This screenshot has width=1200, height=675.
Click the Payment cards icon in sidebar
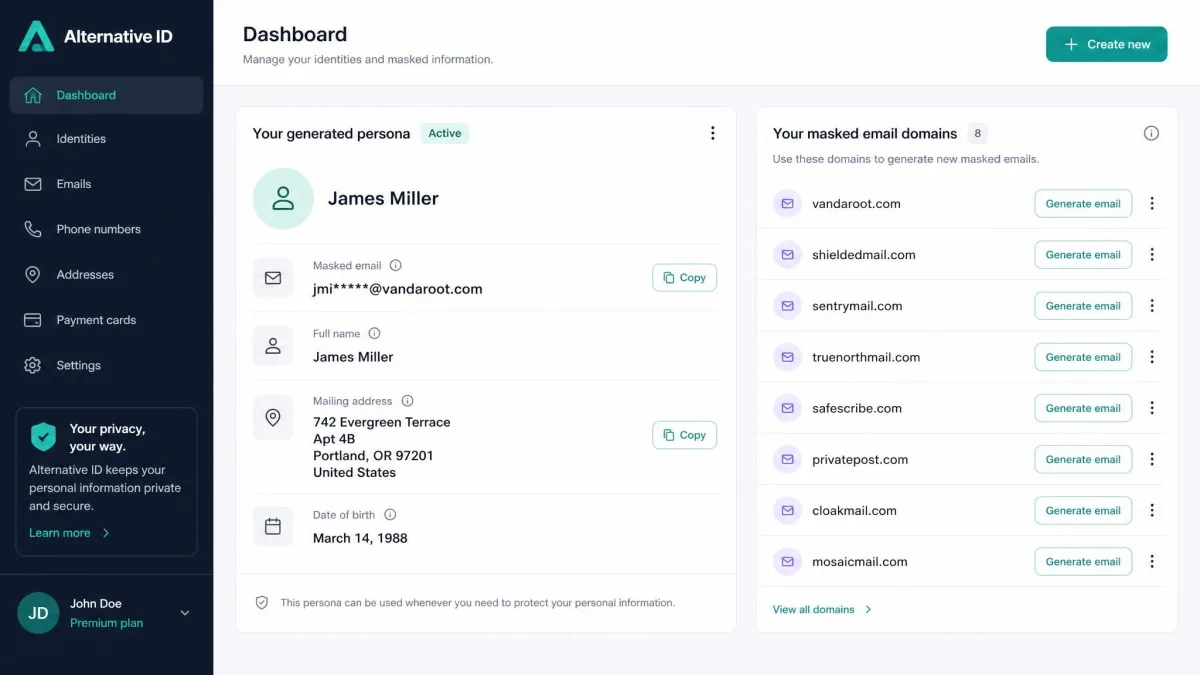33,320
